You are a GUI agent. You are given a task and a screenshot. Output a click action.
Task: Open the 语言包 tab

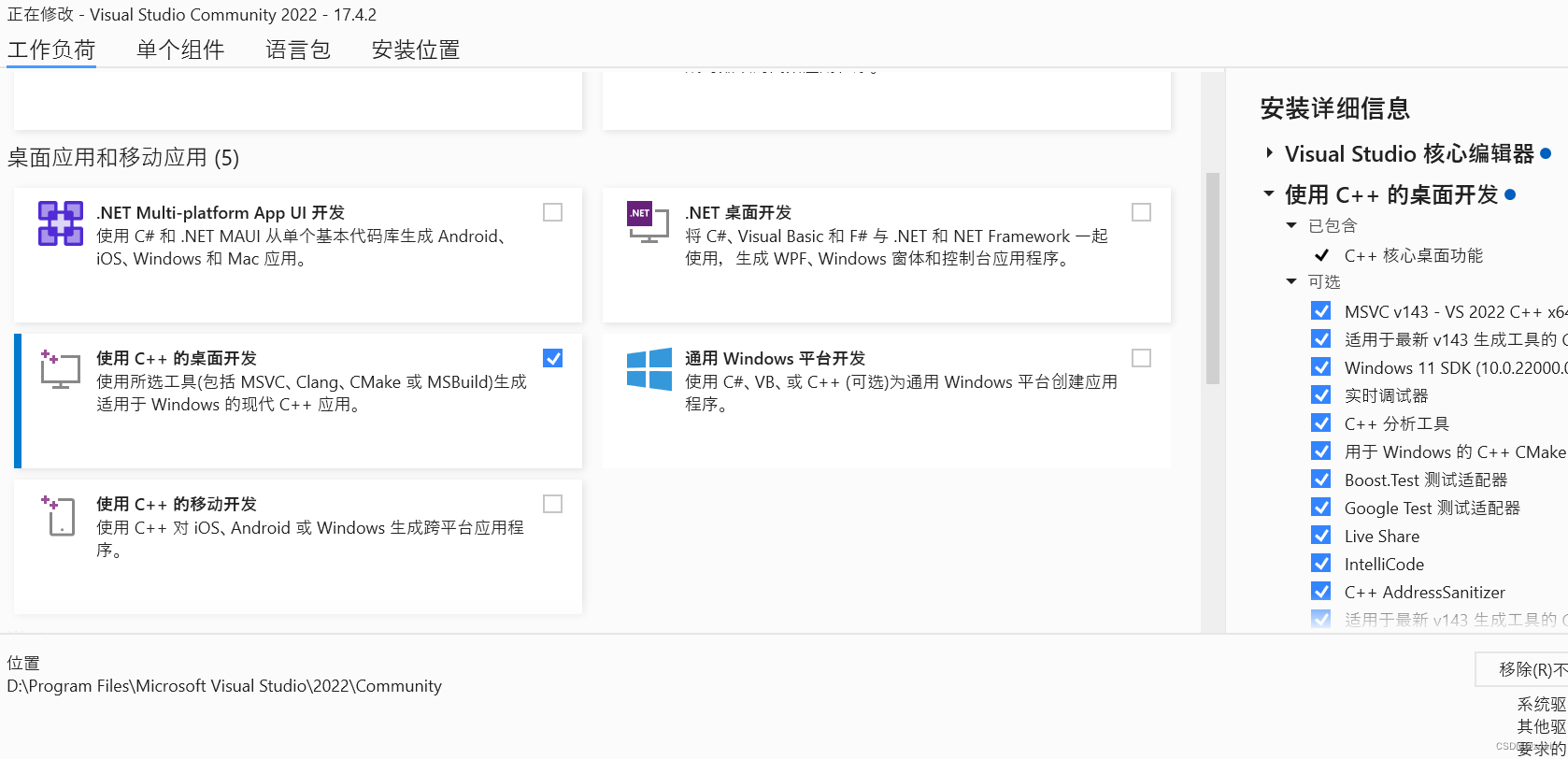coord(298,50)
